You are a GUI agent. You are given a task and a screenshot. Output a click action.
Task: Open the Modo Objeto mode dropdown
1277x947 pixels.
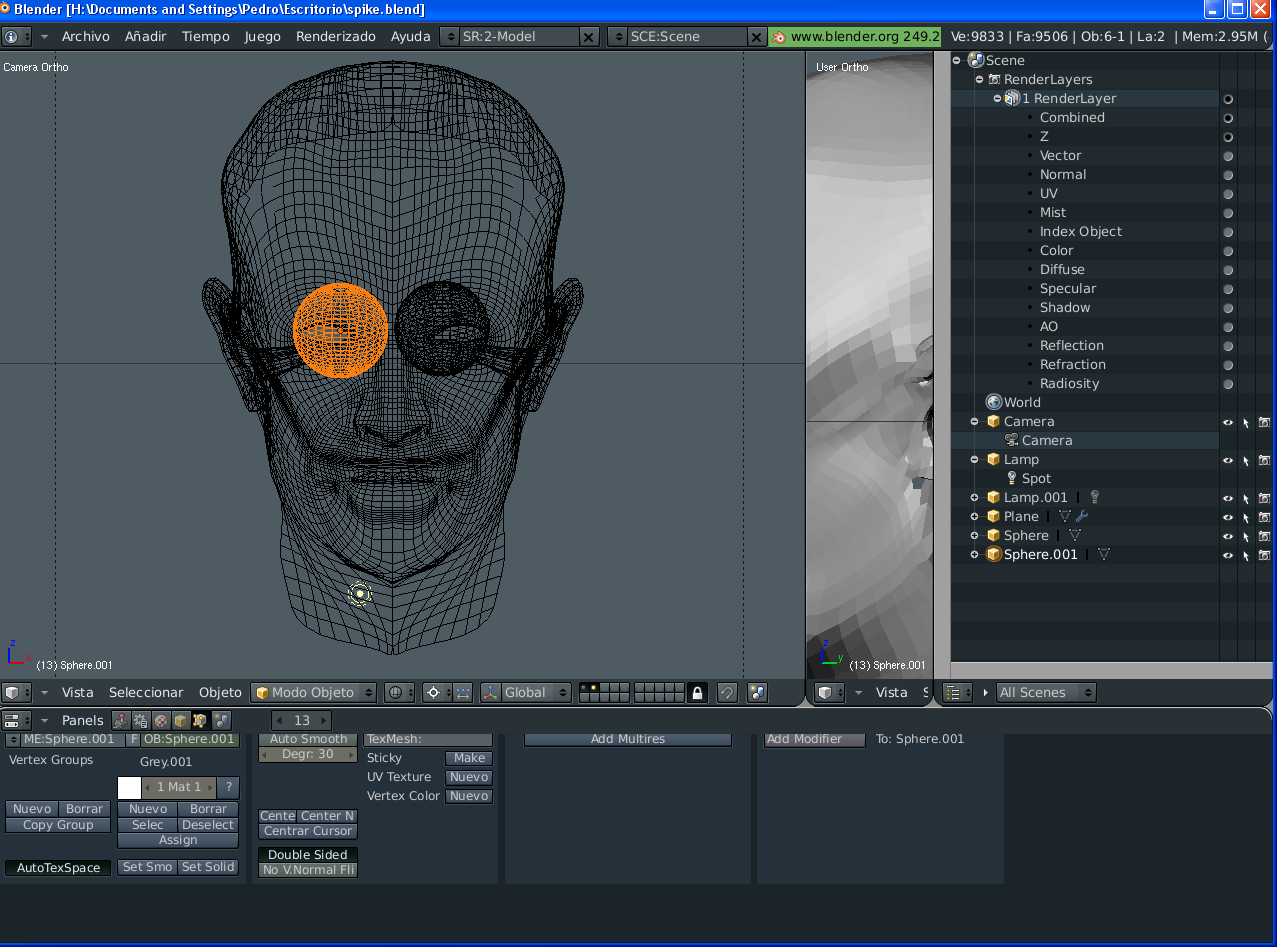coord(314,692)
